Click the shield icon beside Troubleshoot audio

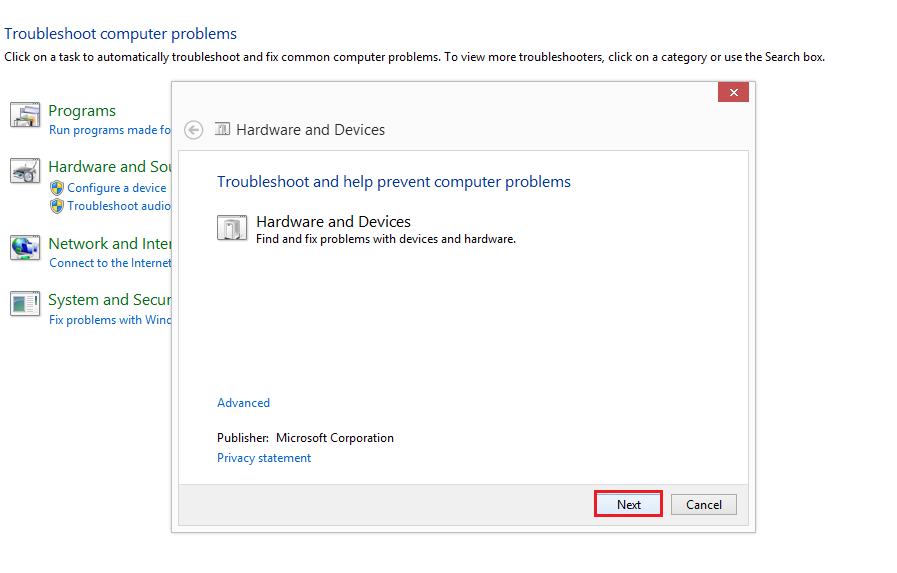point(57,206)
